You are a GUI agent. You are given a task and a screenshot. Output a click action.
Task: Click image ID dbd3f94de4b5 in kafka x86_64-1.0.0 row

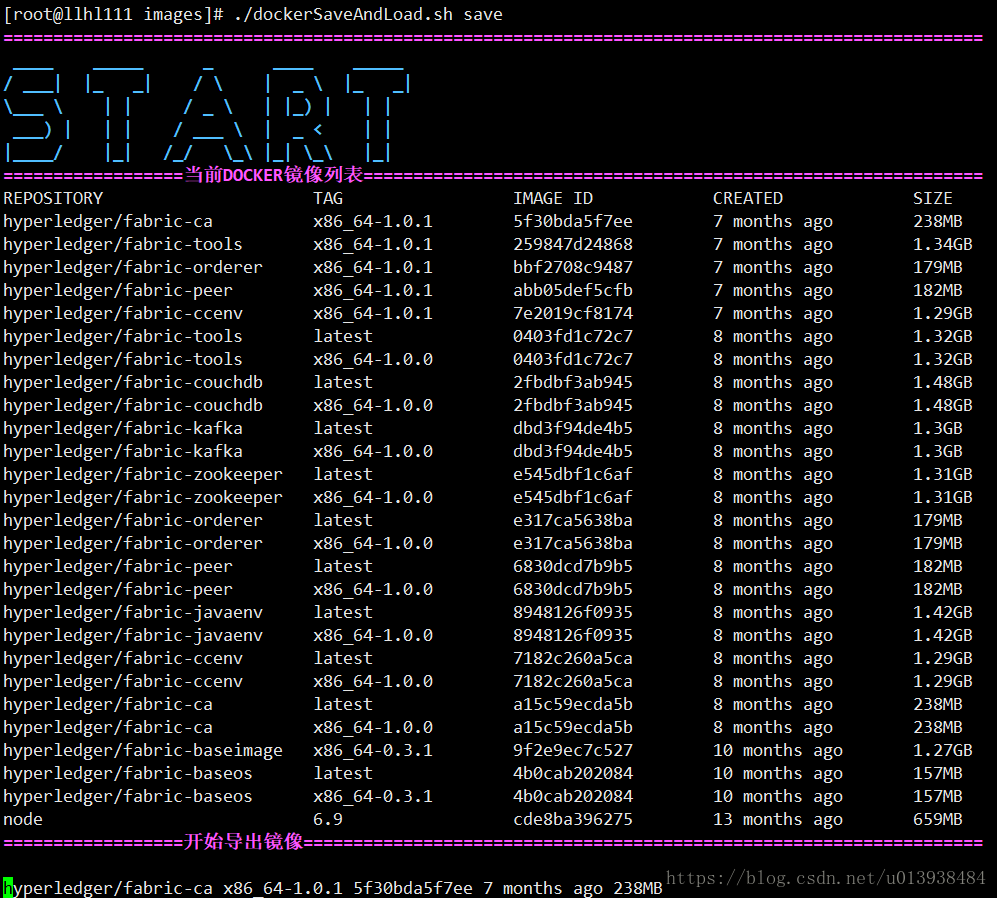[x=572, y=451]
